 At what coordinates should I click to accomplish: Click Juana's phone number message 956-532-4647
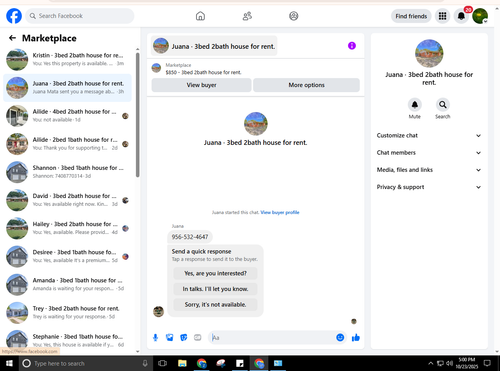tap(190, 237)
